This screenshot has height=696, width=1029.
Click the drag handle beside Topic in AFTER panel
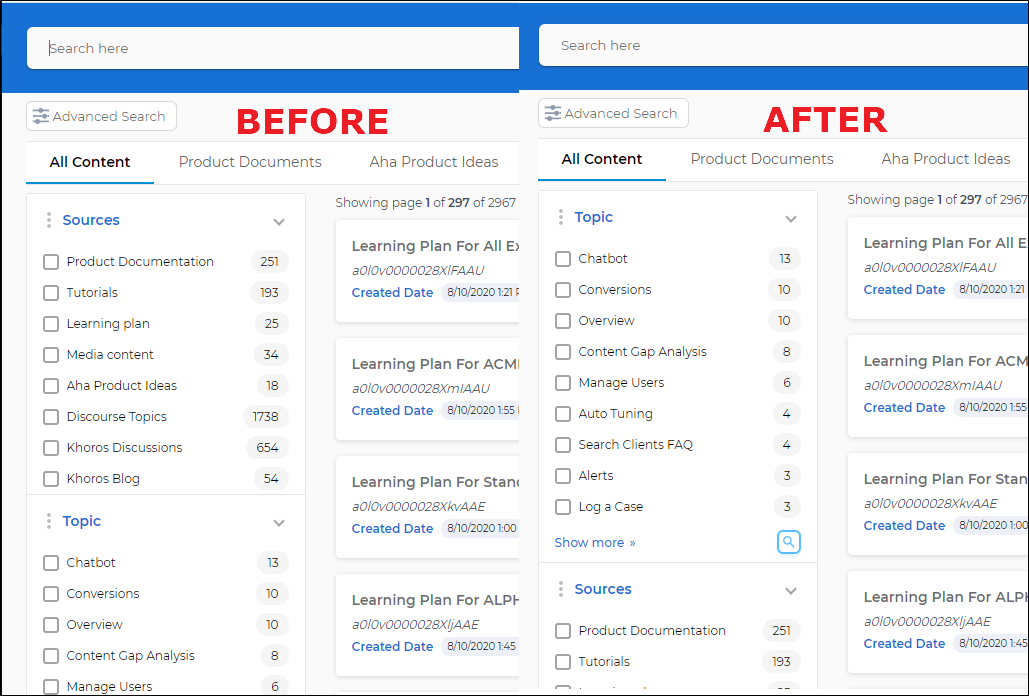(560, 217)
